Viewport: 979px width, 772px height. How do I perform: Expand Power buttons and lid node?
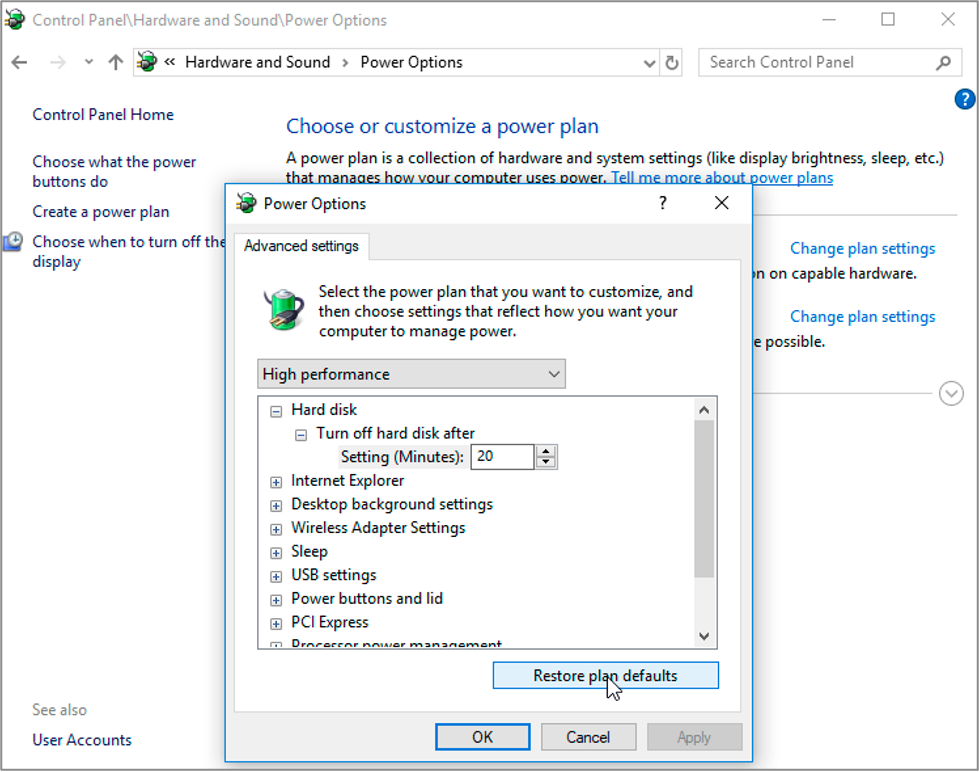tap(276, 600)
